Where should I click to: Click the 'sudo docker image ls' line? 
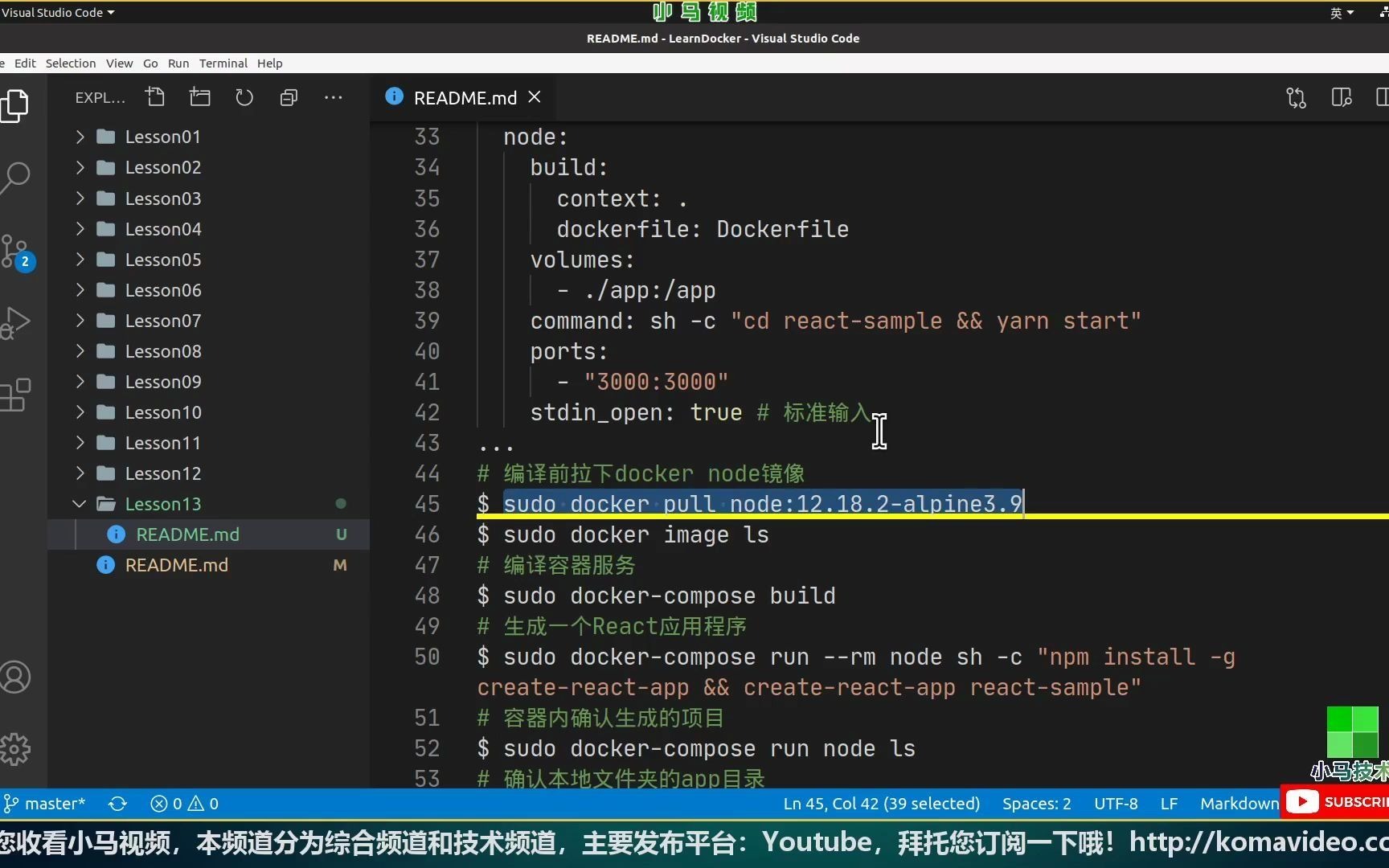point(623,534)
